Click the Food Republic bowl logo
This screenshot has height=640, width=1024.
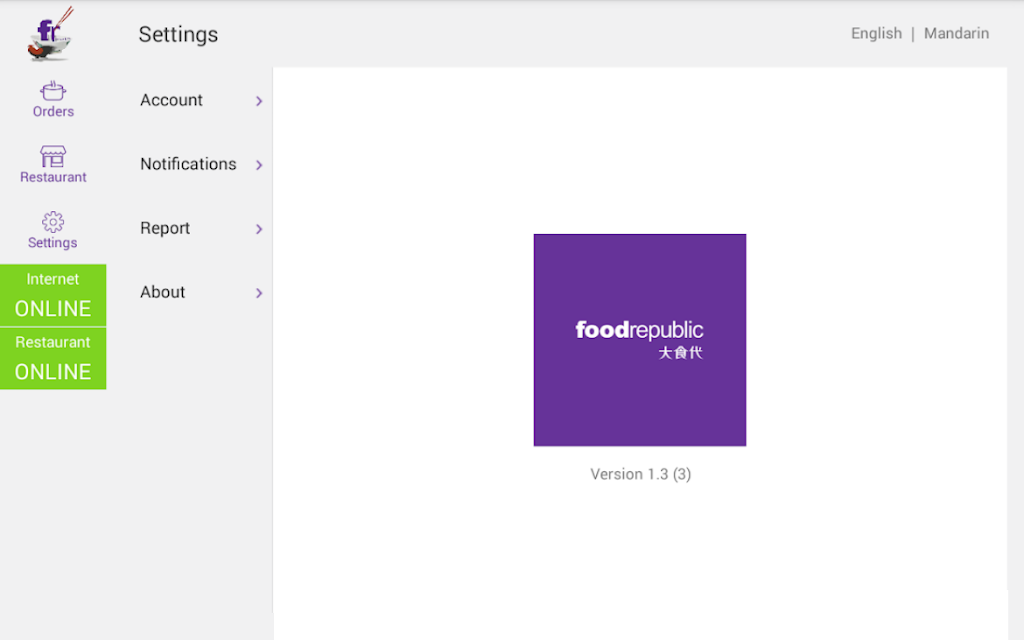click(50, 34)
